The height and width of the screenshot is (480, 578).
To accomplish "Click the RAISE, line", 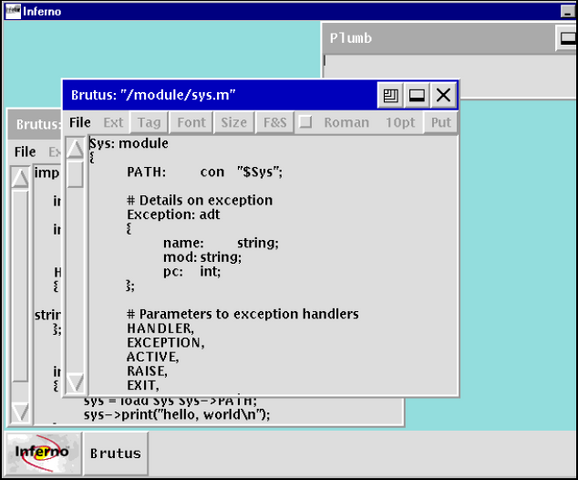I will pos(147,371).
